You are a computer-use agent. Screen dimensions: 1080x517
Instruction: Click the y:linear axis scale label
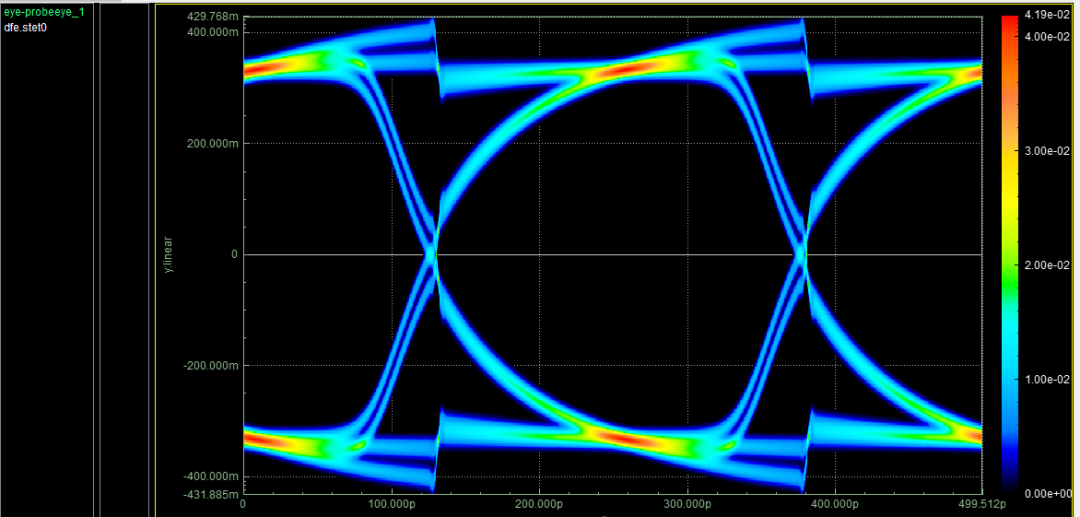tap(168, 255)
